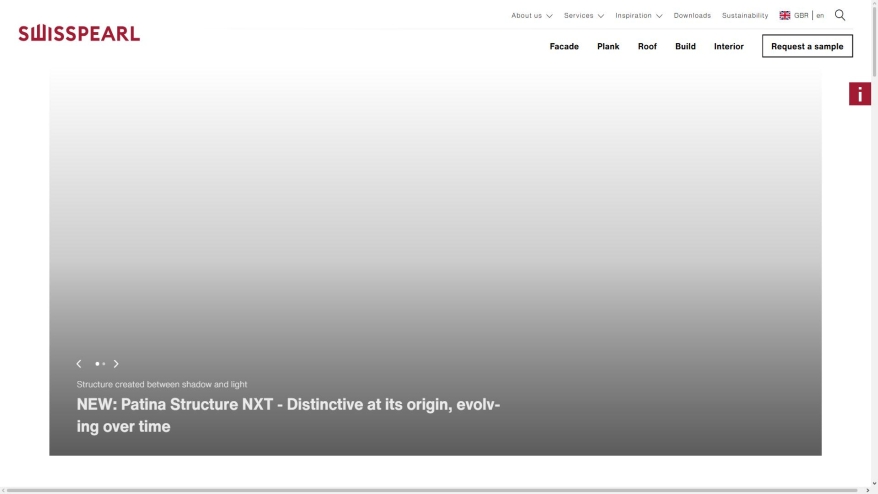This screenshot has width=878, height=494.
Task: Open the Roof menu
Action: (x=647, y=46)
